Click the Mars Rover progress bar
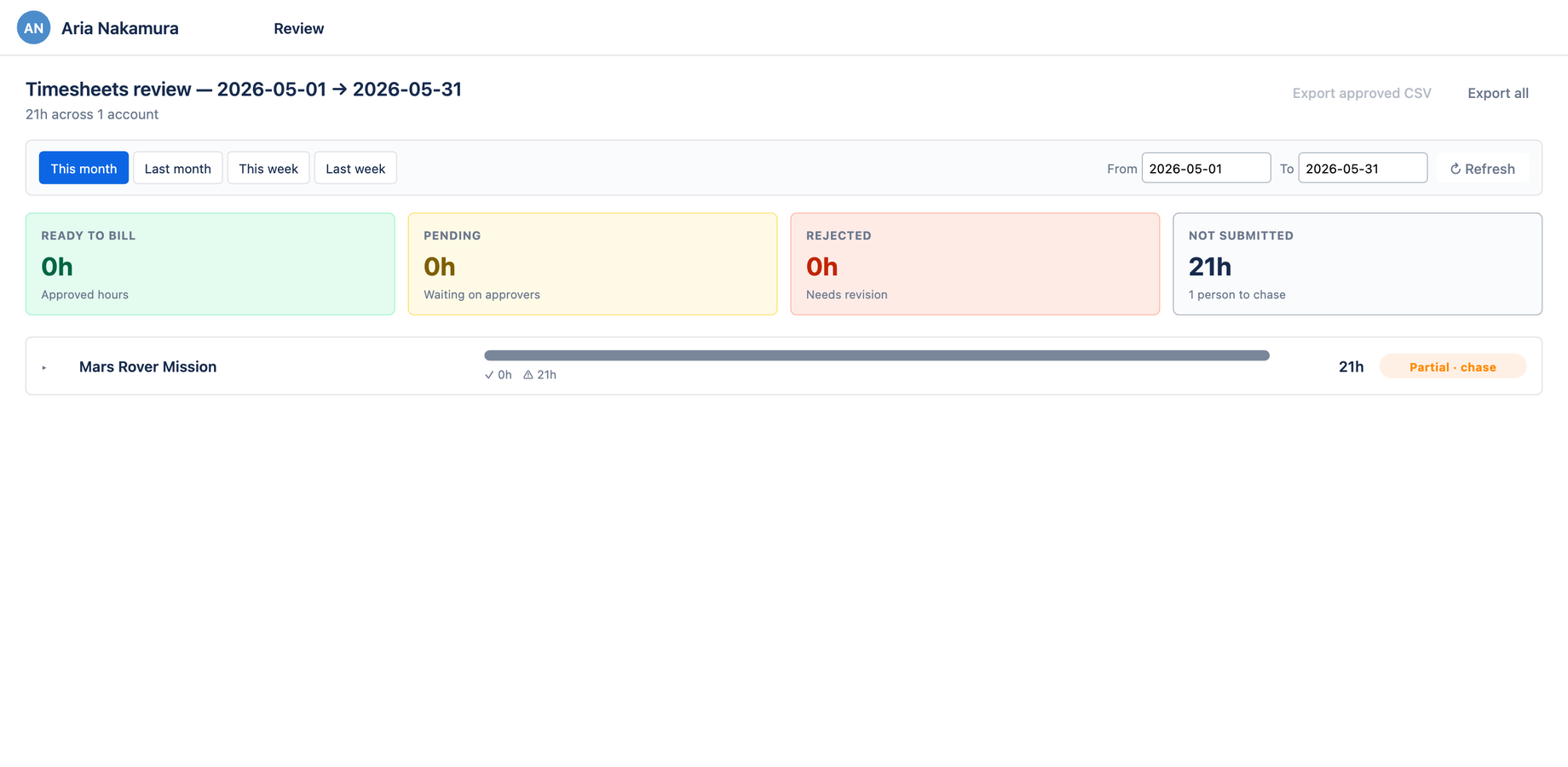 [877, 355]
